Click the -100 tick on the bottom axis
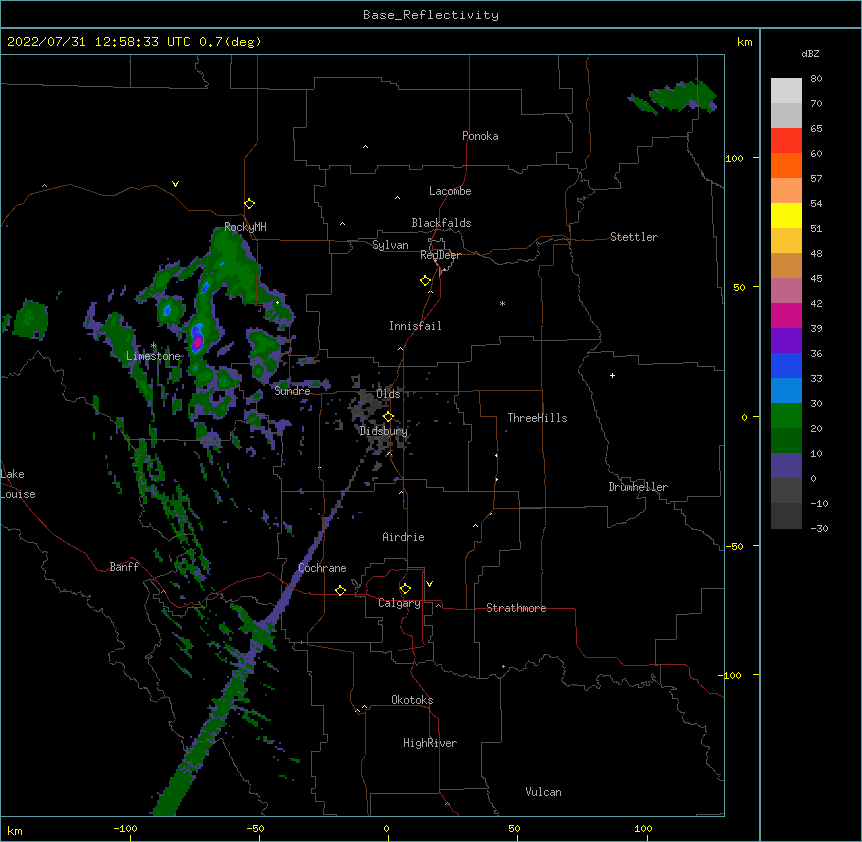 tap(125, 828)
